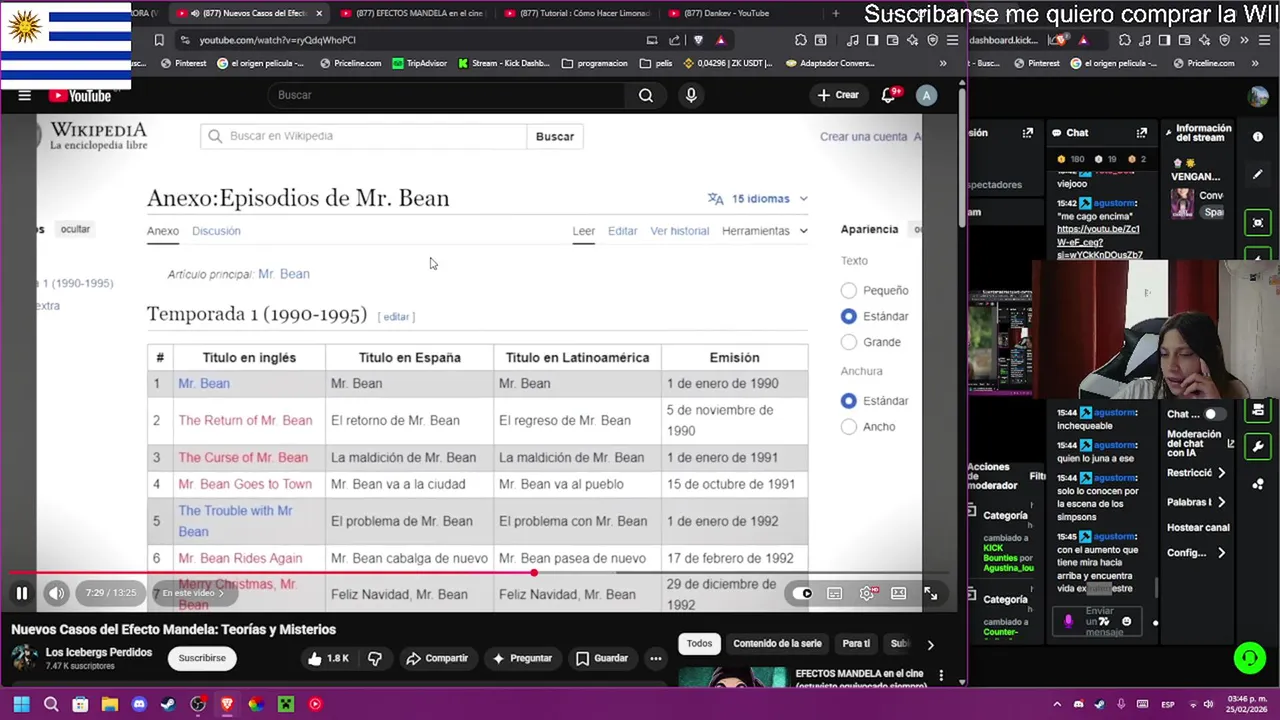Click the red progress bar scrubber dot

(534, 573)
